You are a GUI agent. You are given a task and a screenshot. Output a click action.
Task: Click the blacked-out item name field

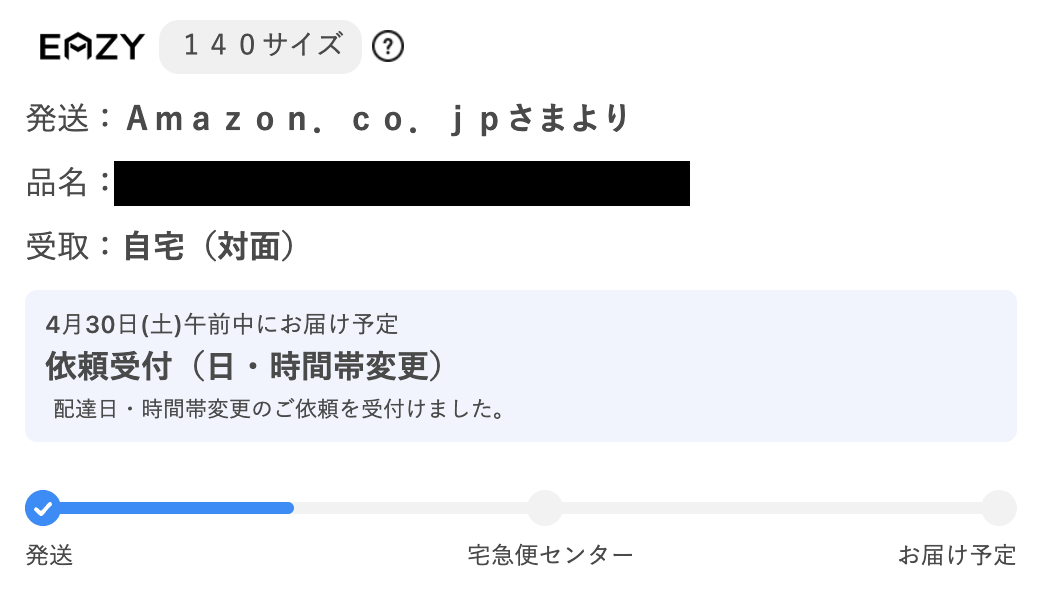[x=401, y=183]
